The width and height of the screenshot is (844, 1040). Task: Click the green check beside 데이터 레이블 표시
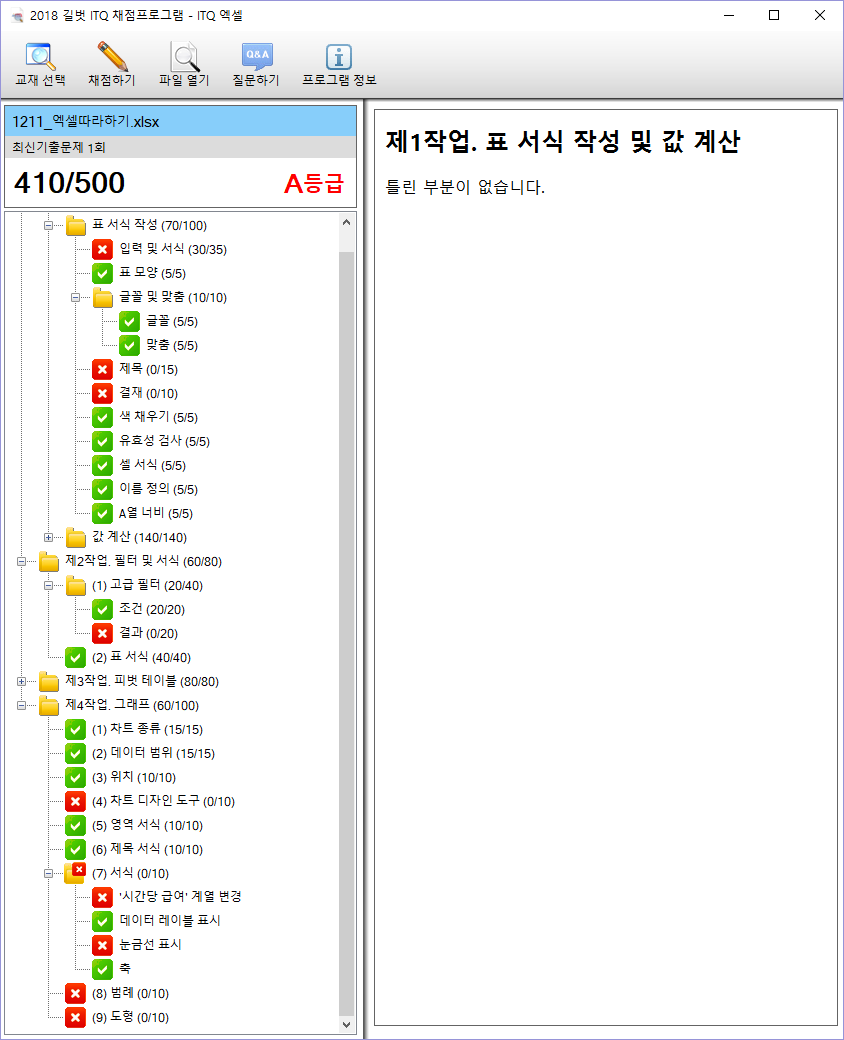coord(102,921)
